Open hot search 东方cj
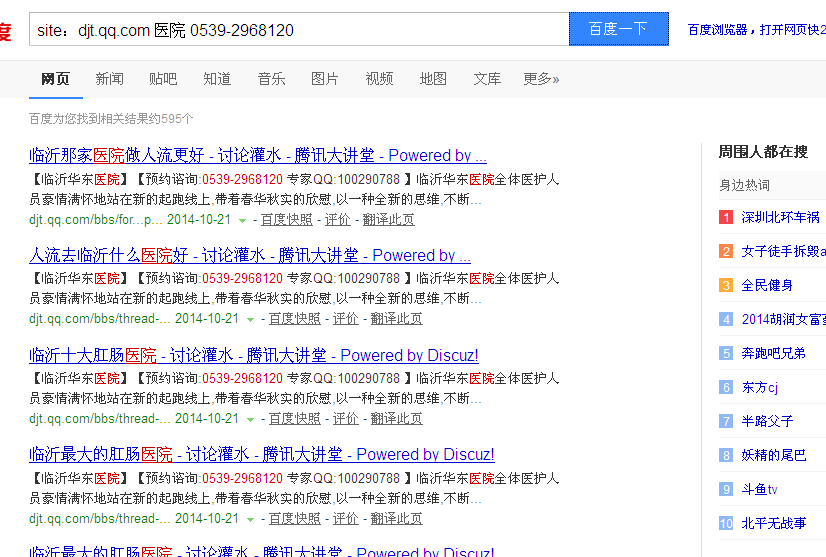The width and height of the screenshot is (826, 557). [x=760, y=387]
